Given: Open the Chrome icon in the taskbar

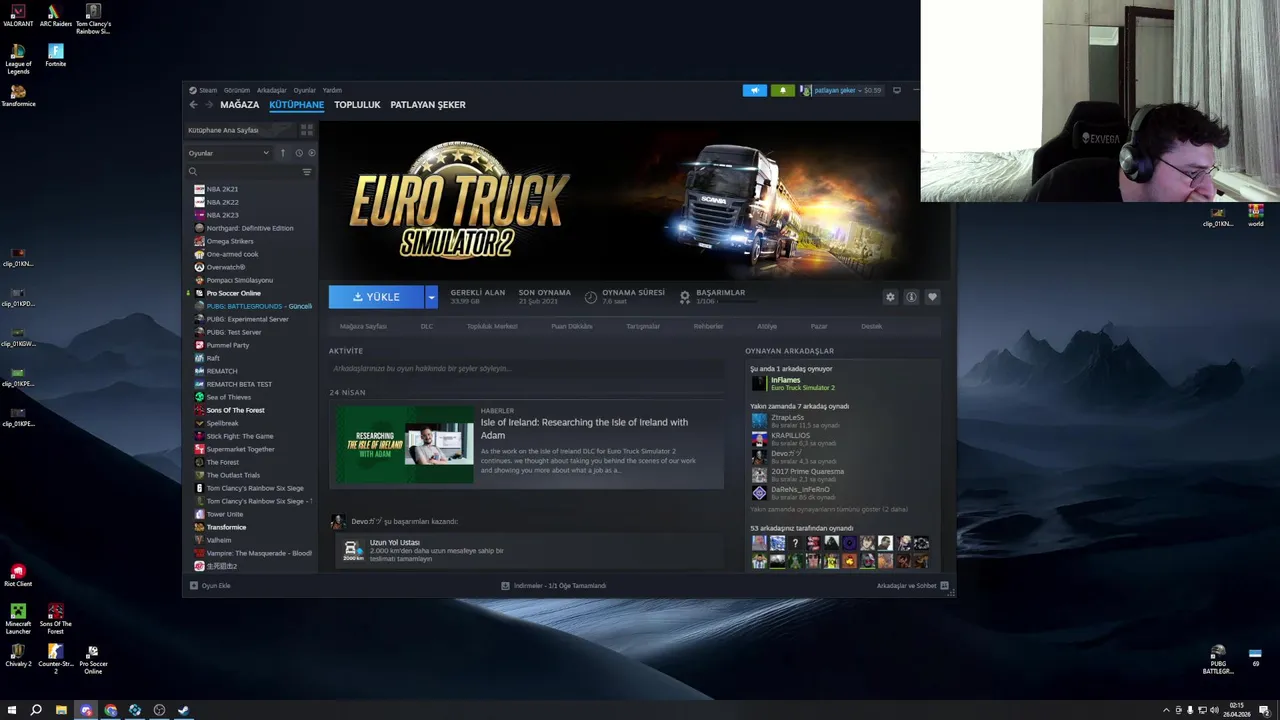Looking at the screenshot, I should coord(110,710).
